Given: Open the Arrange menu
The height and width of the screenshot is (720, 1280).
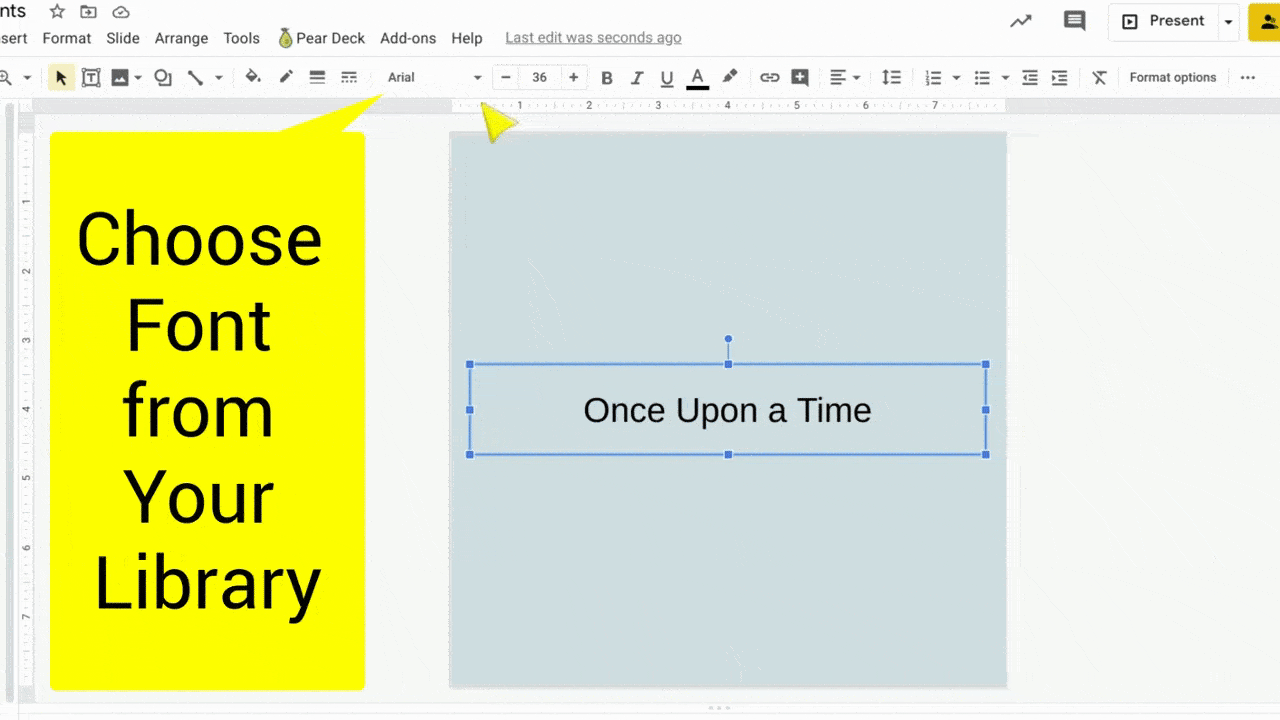Looking at the screenshot, I should (181, 38).
